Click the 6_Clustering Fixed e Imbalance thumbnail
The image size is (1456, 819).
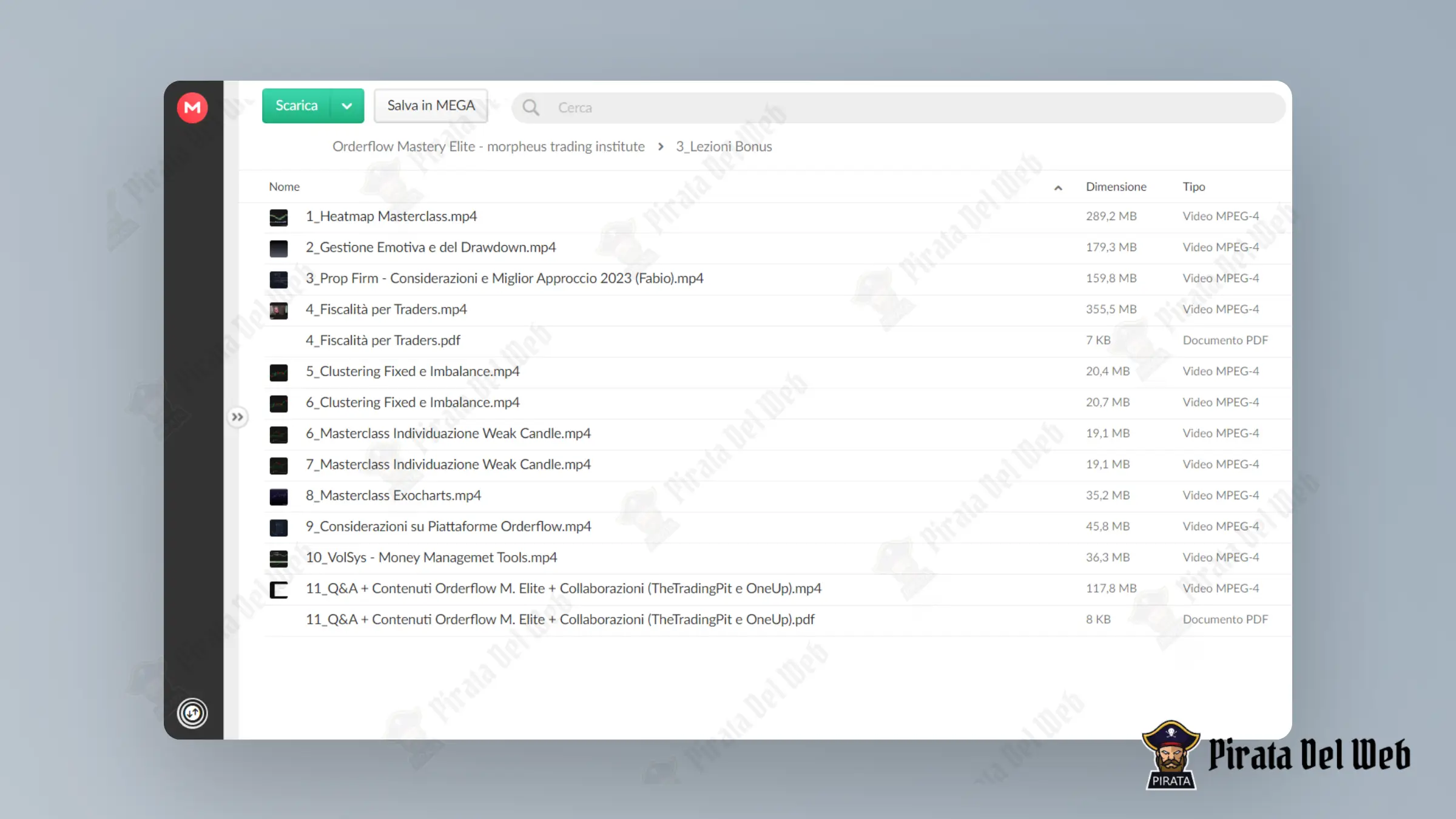[278, 403]
